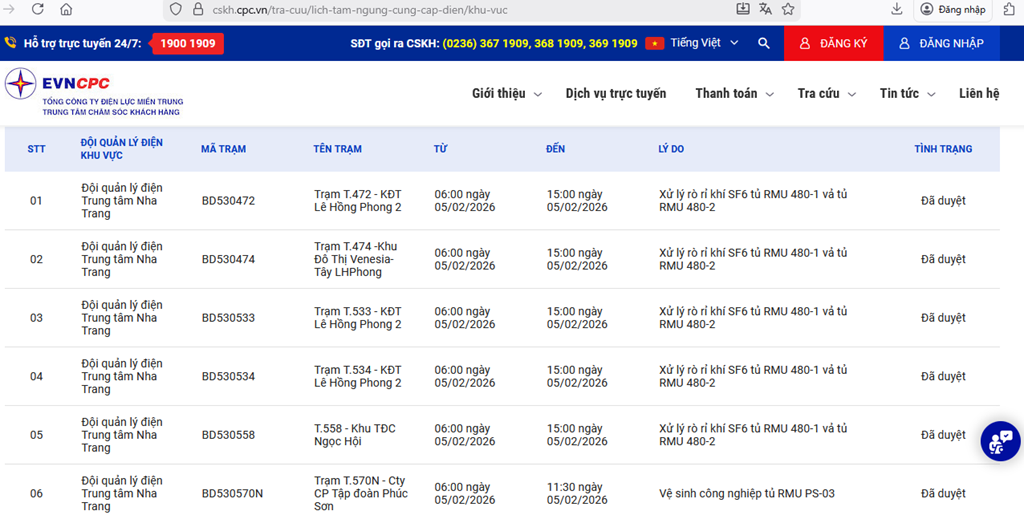
Task: Click the shield site protection icon
Action: [174, 9]
